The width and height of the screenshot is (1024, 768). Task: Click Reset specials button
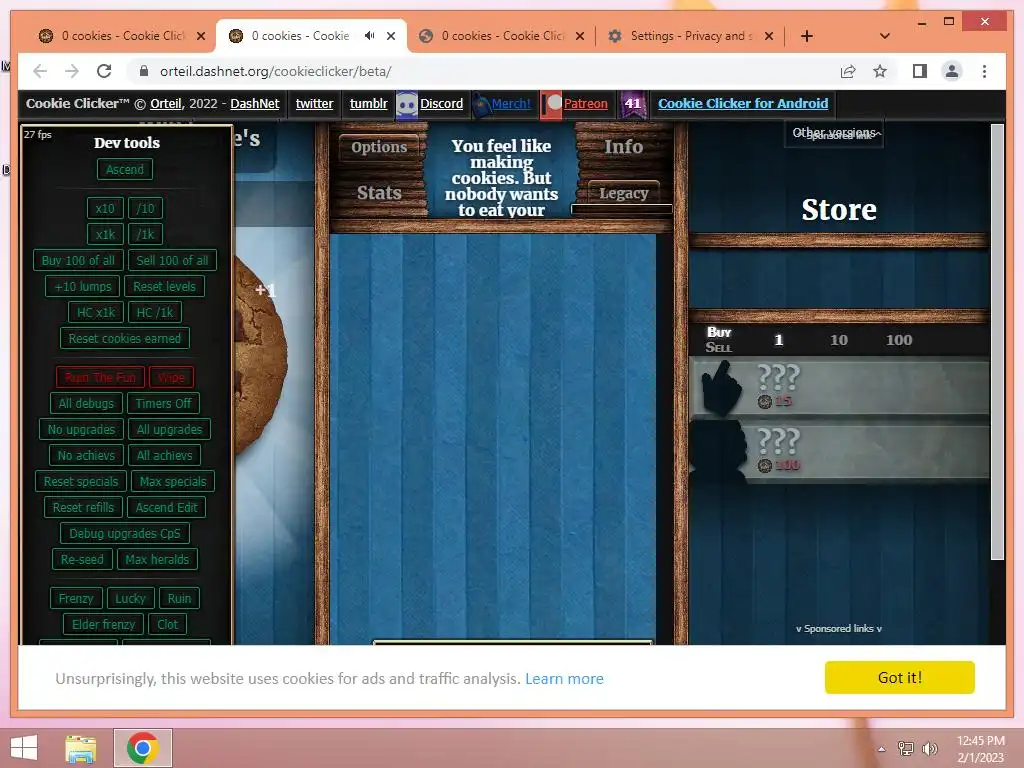click(80, 481)
